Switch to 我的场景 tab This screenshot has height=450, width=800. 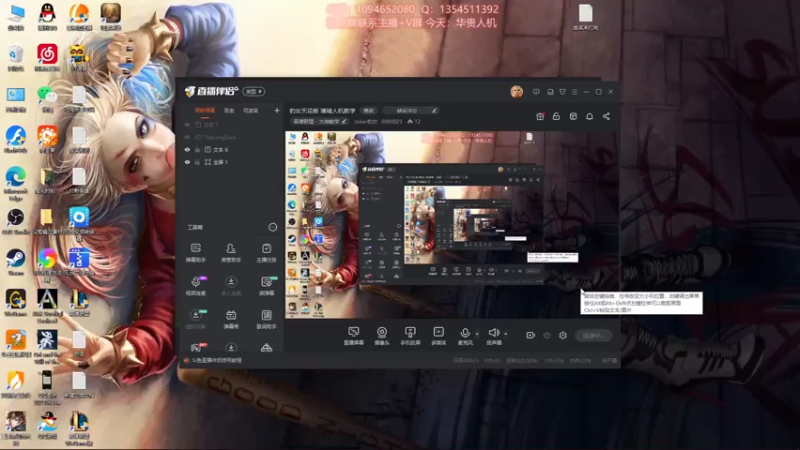click(x=205, y=110)
